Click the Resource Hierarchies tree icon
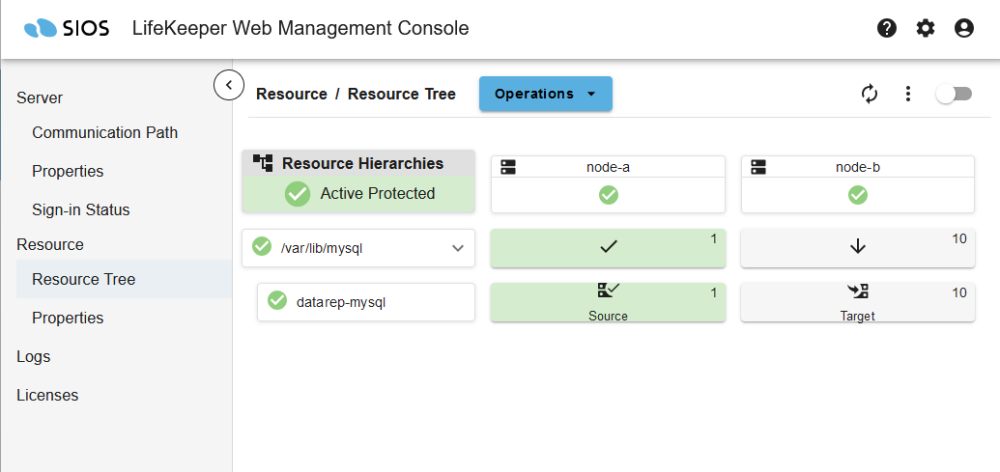Screen dimensions: 1000x472 (x=263, y=163)
